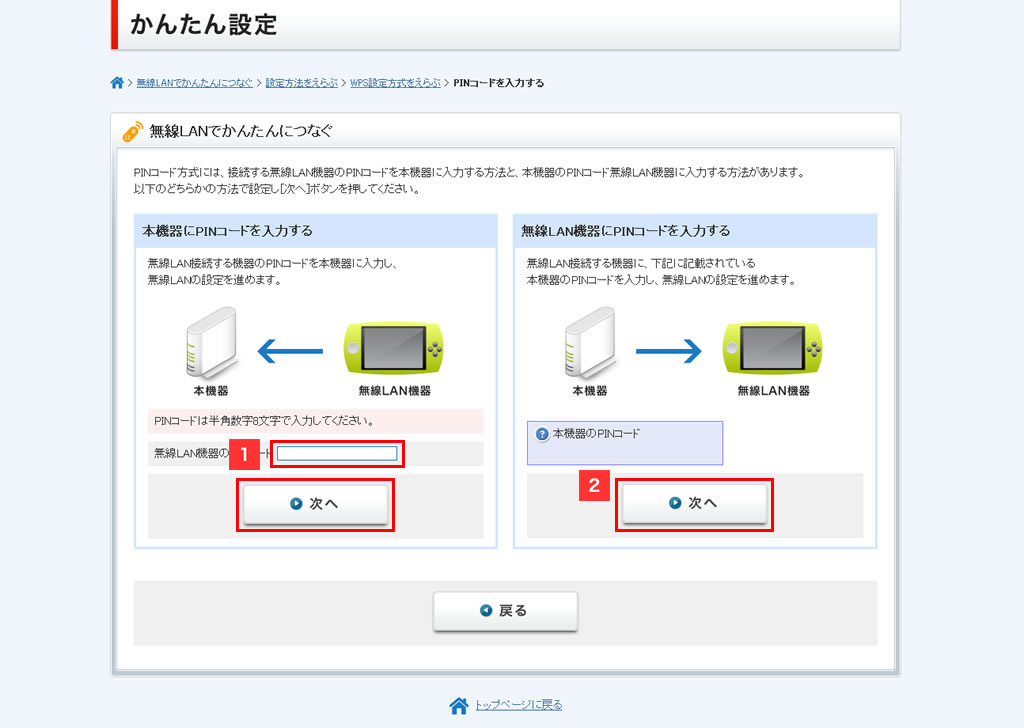Screen dimensions: 1024x728
Task: Focus the 無線LAN機器のPINコード input field
Action: [337, 453]
